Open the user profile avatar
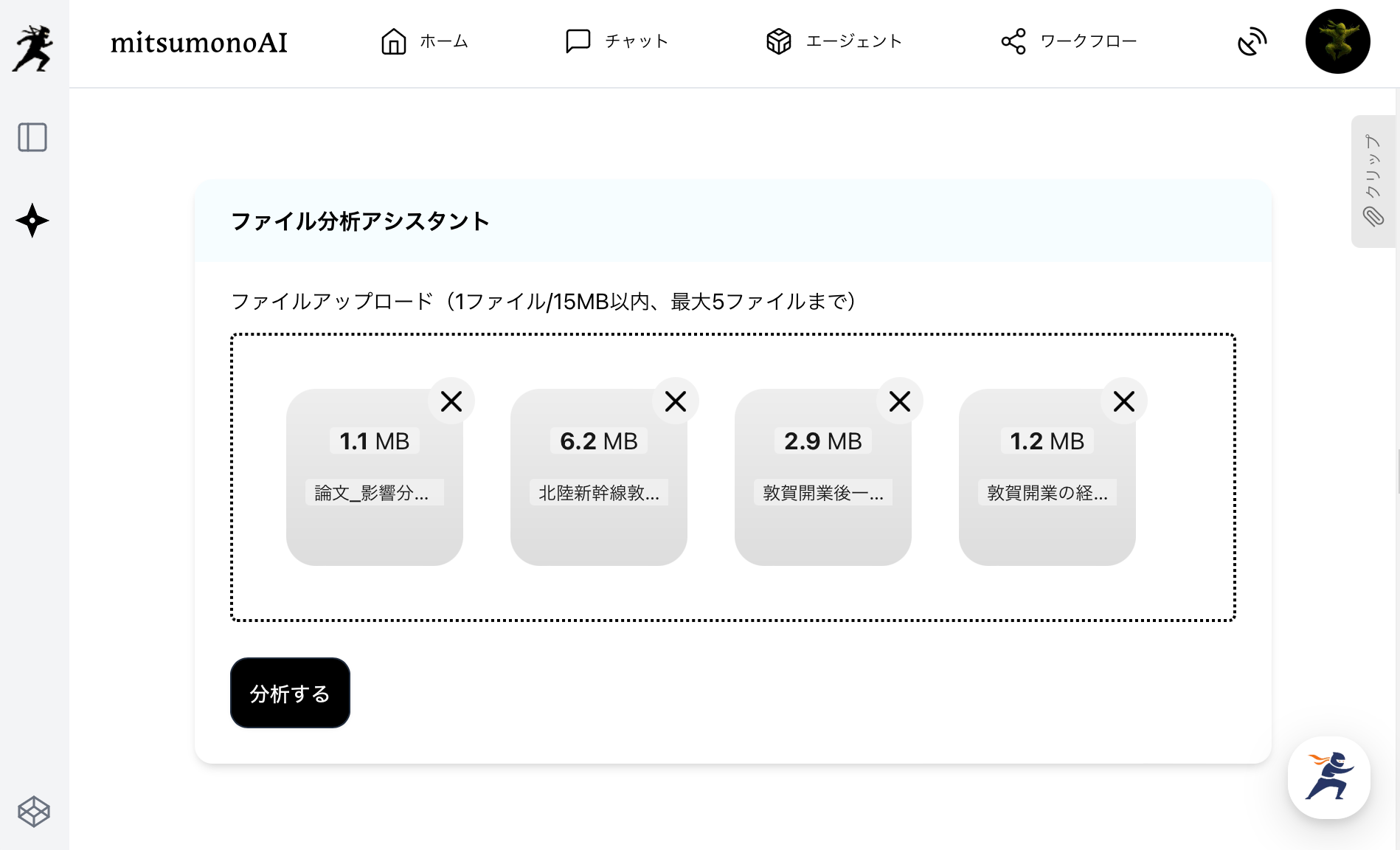Image resolution: width=1400 pixels, height=850 pixels. point(1337,41)
